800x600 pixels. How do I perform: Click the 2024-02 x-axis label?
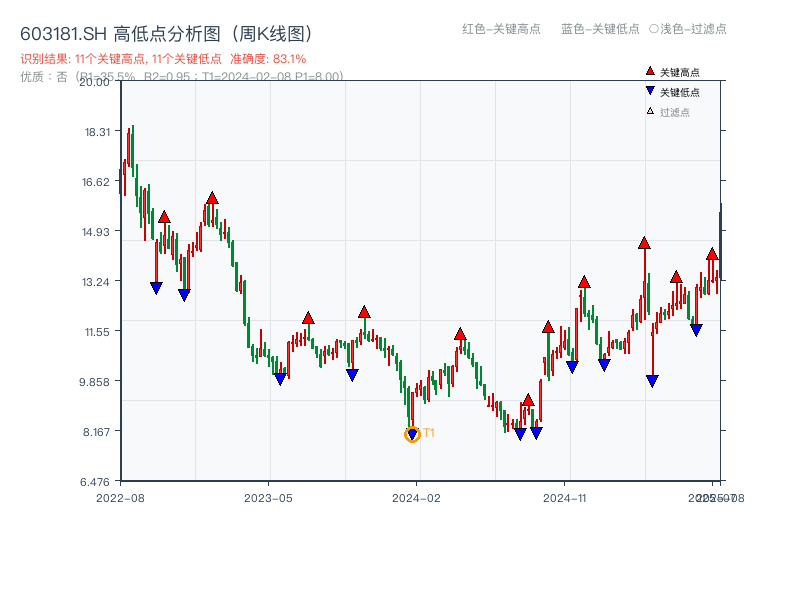[416, 498]
